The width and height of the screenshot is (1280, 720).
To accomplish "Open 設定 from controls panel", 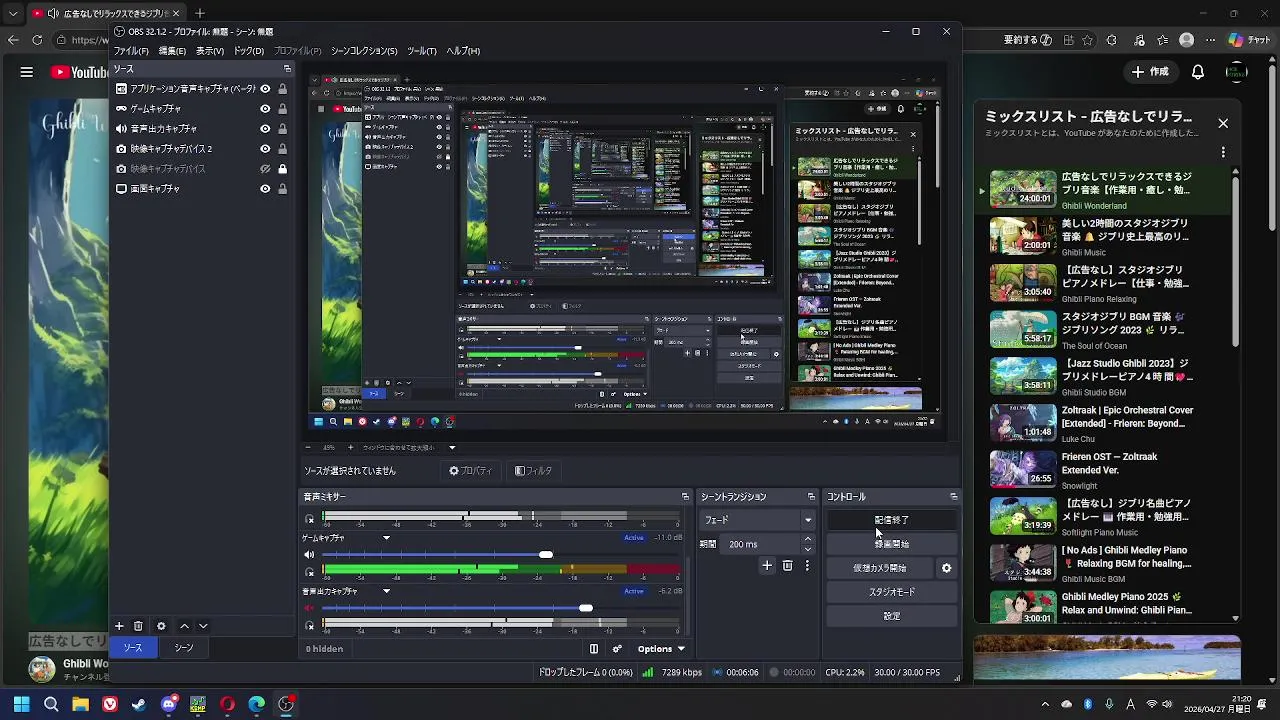I will [x=891, y=616].
